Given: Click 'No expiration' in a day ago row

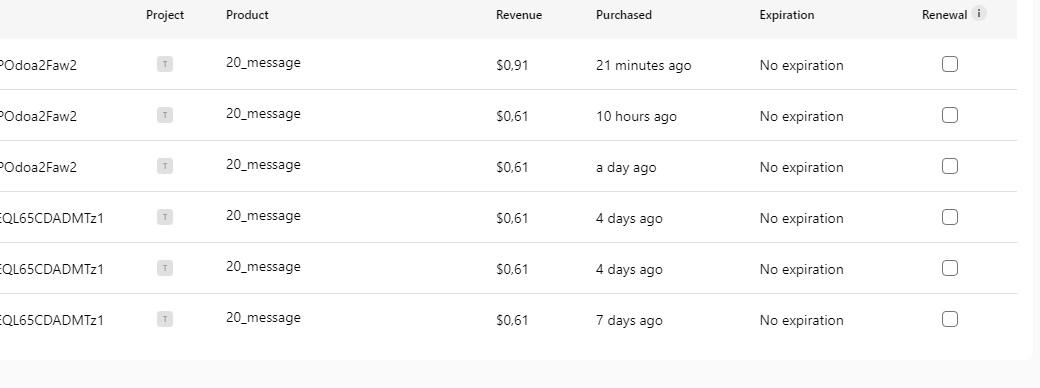Looking at the screenshot, I should (x=801, y=167).
